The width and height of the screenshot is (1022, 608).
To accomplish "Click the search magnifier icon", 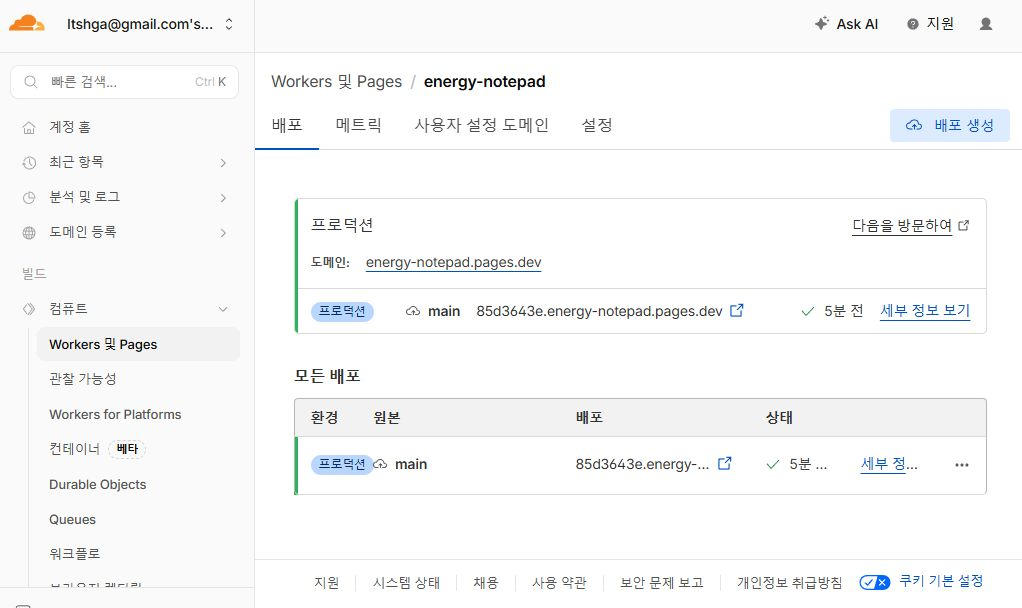I will tap(31, 82).
